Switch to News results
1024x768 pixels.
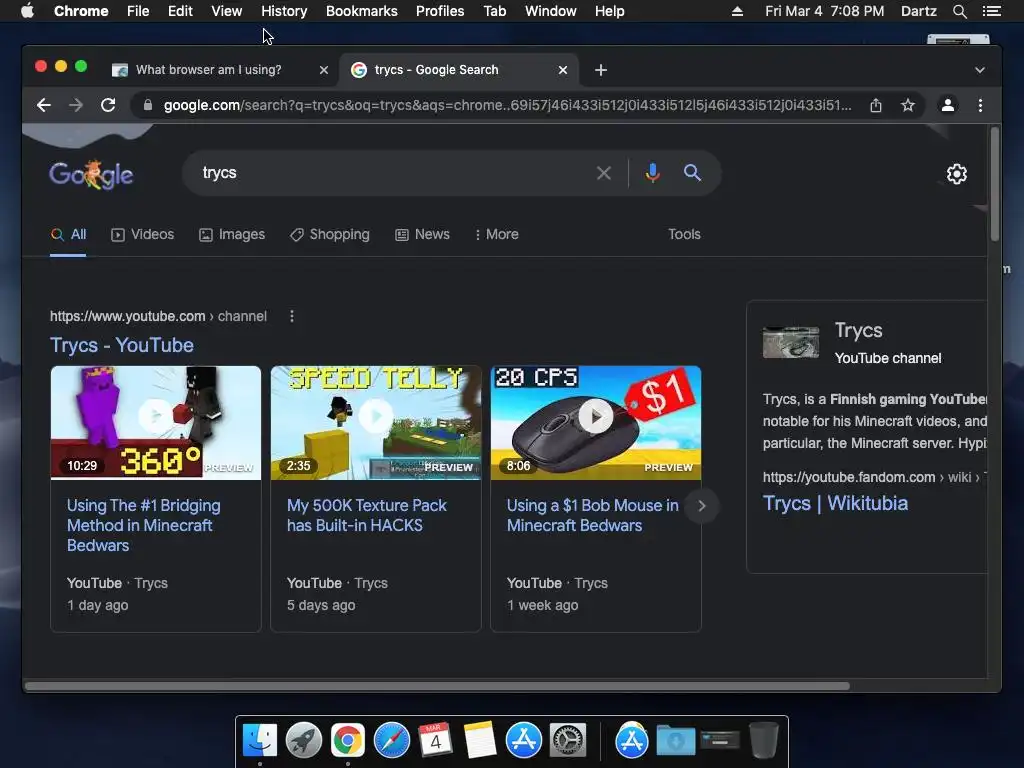point(423,234)
